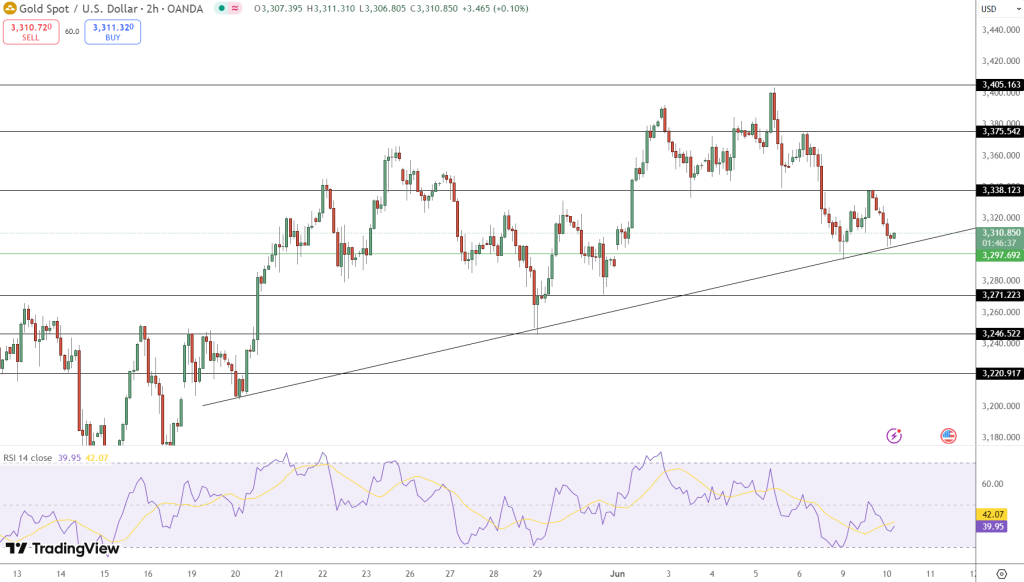Click the Jun label on time axis
Screen dimensions: 1024x582
[617, 574]
